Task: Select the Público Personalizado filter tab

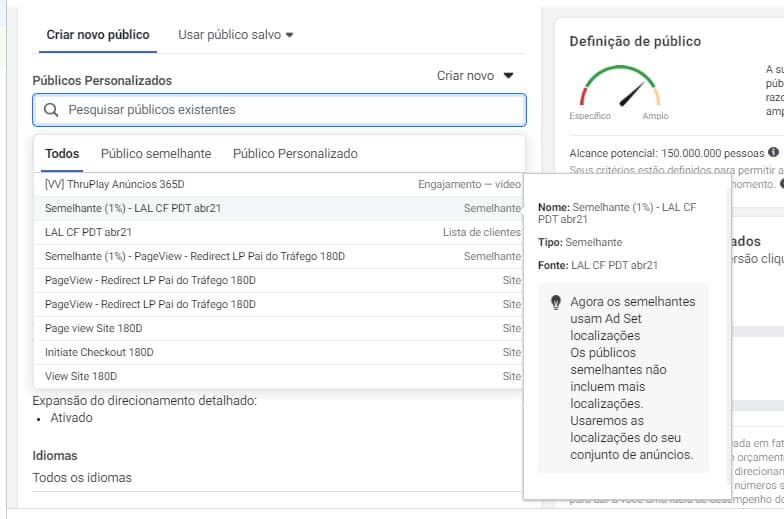Action: (x=295, y=154)
